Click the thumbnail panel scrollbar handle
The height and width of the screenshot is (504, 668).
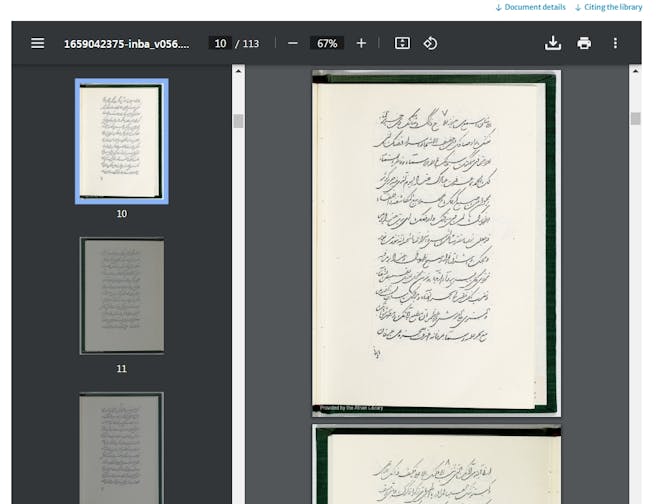(239, 121)
